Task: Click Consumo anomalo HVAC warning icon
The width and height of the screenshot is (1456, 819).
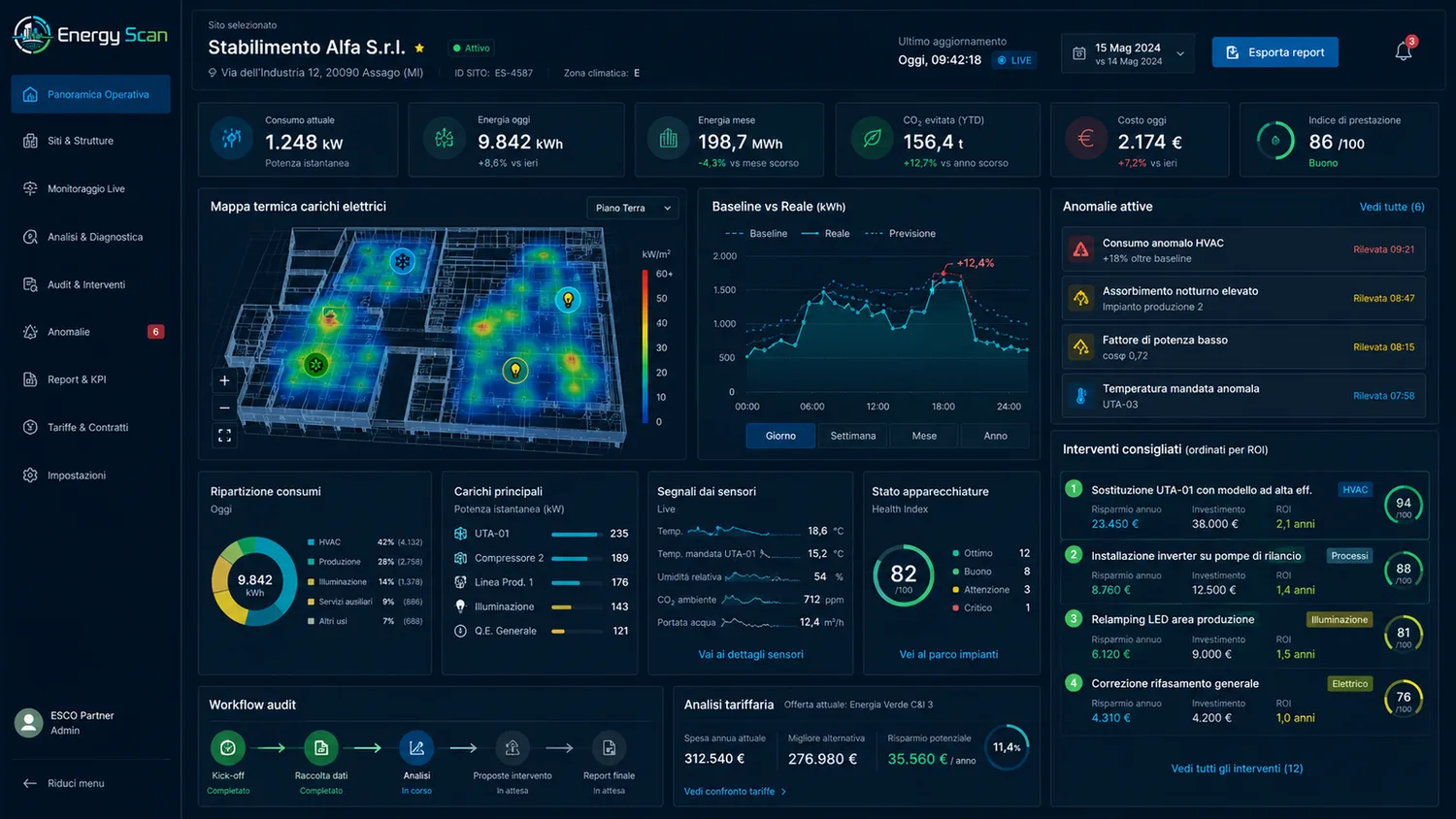Action: (x=1080, y=249)
